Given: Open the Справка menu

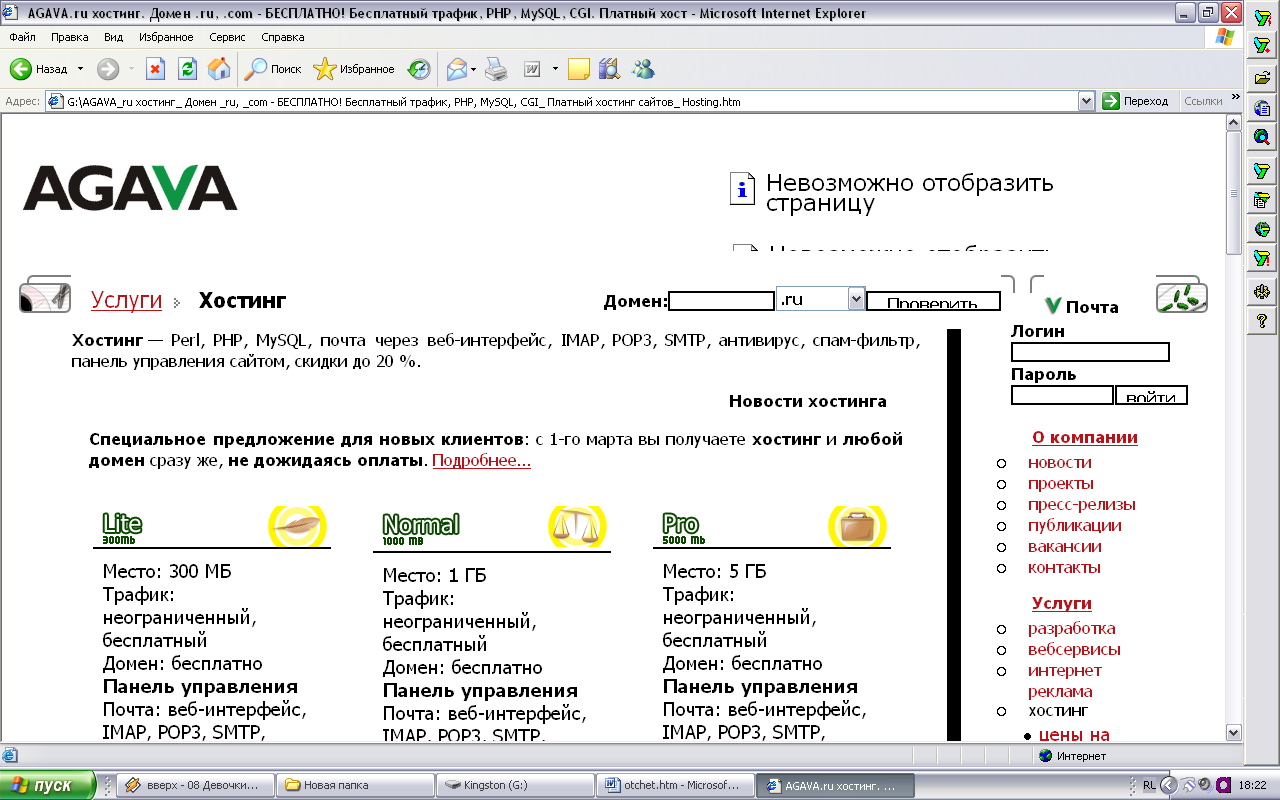Looking at the screenshot, I should coord(283,37).
